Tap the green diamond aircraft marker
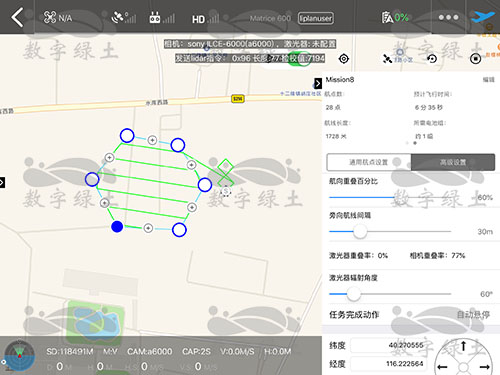The width and height of the screenshot is (500, 375). [x=226, y=166]
